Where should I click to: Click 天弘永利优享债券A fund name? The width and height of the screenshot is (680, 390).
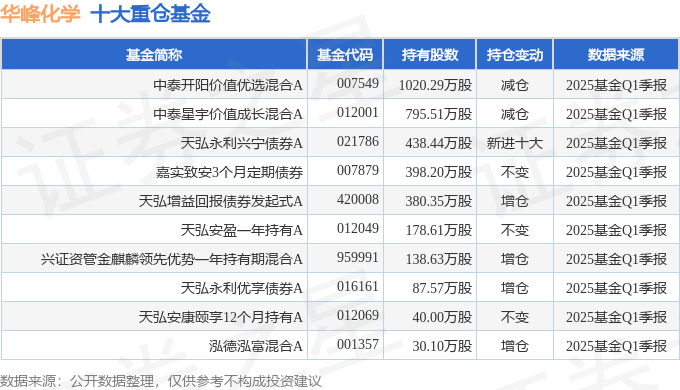click(x=242, y=288)
